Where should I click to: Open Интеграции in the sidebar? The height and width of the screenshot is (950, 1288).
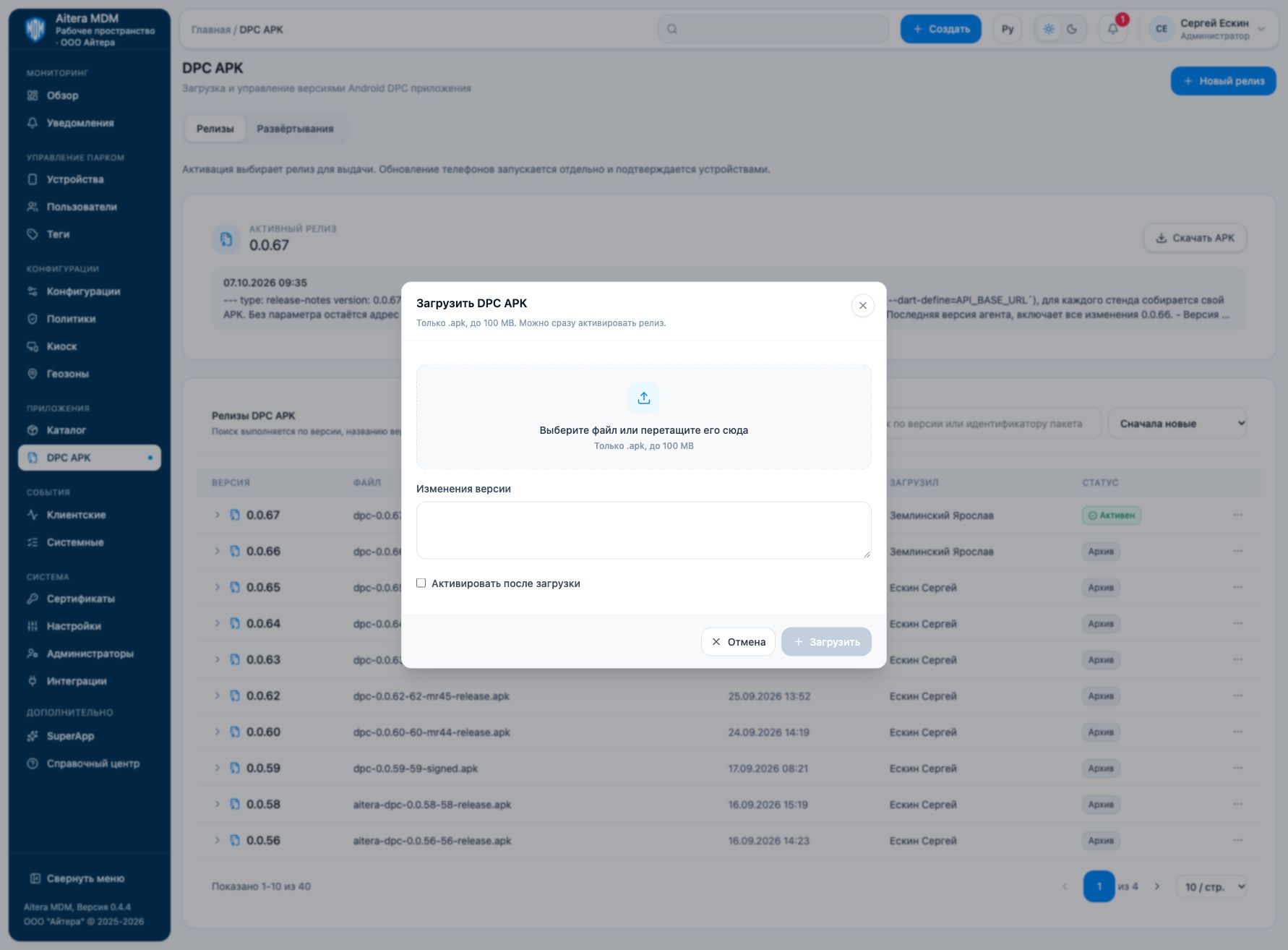pyautogui.click(x=90, y=681)
